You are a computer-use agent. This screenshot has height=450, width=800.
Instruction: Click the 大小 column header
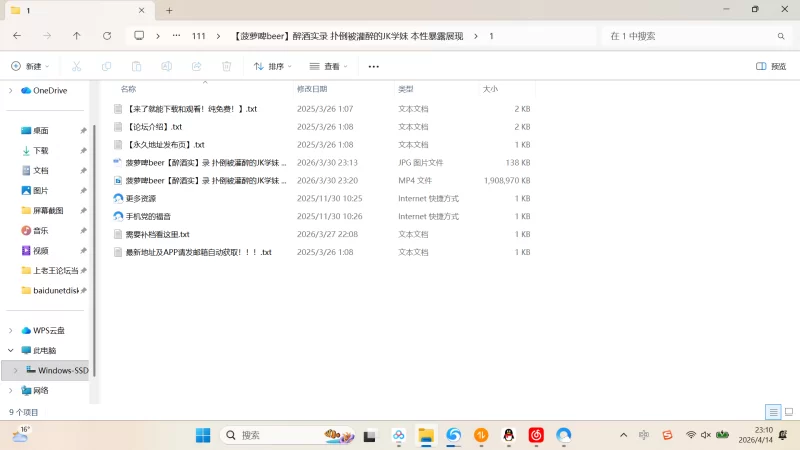tap(490, 89)
